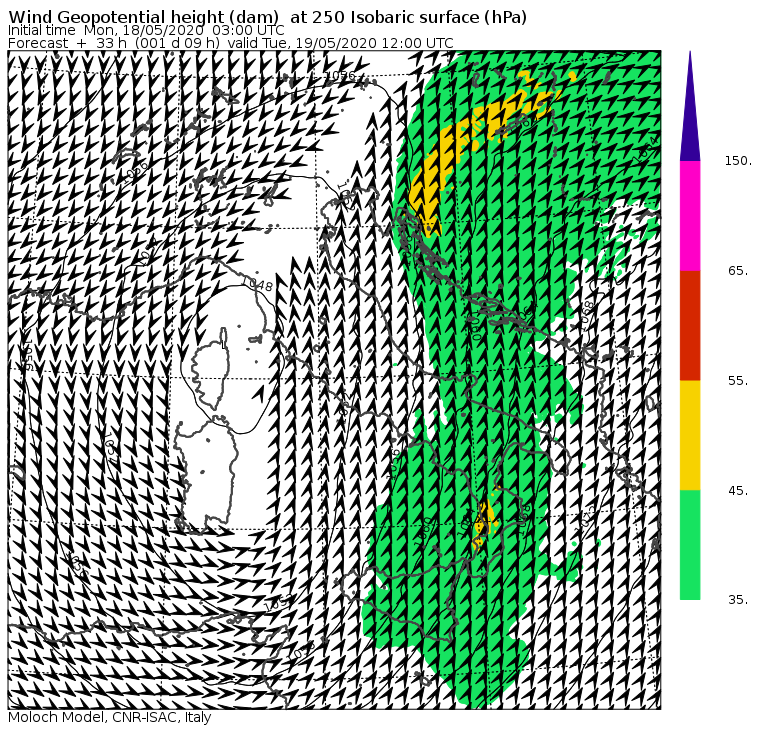Image resolution: width=760 pixels, height=731 pixels.
Task: Select the green 35–45 legend segment
Action: pos(690,545)
